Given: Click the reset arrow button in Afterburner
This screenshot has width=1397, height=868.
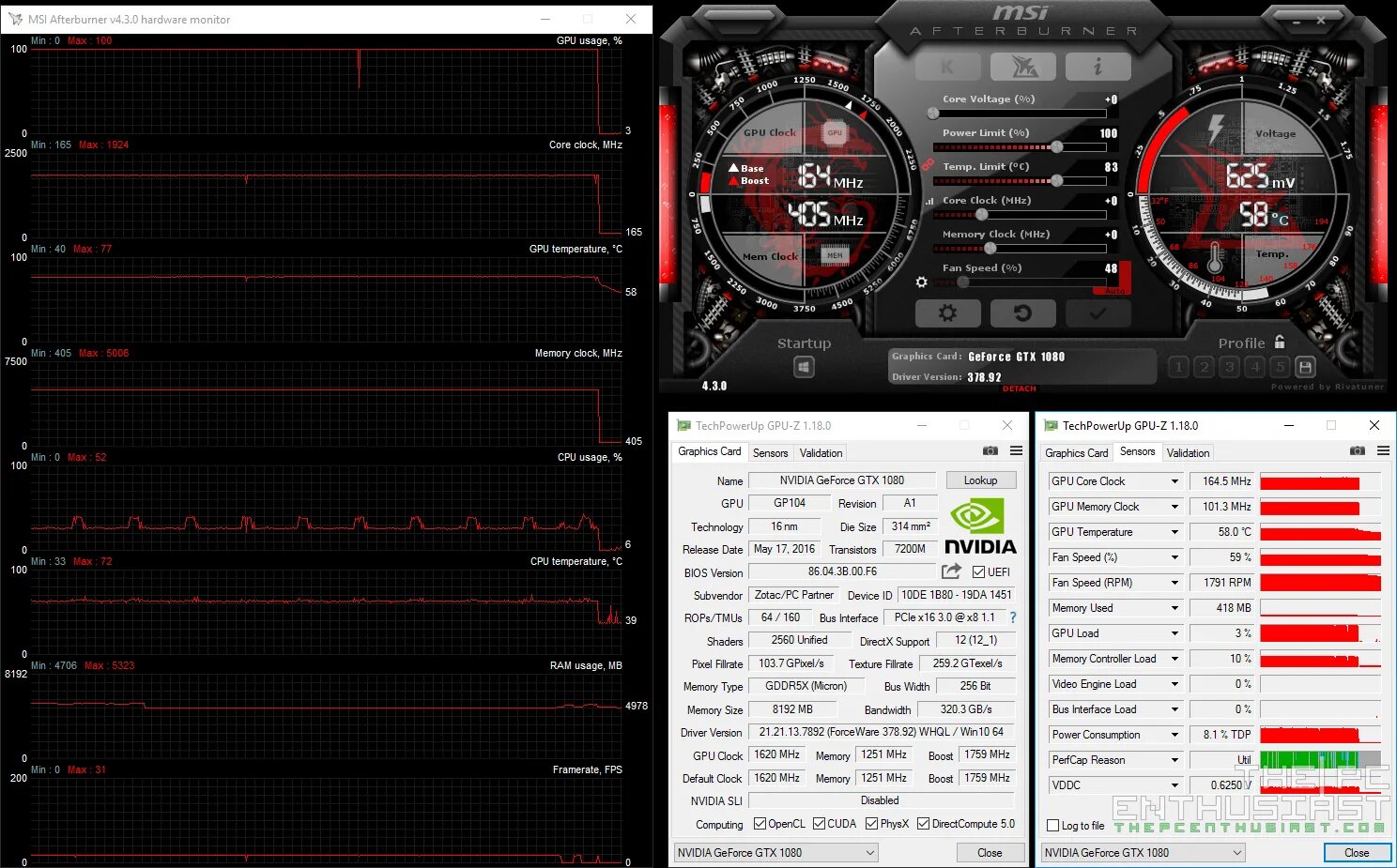Looking at the screenshot, I should 1022,313.
